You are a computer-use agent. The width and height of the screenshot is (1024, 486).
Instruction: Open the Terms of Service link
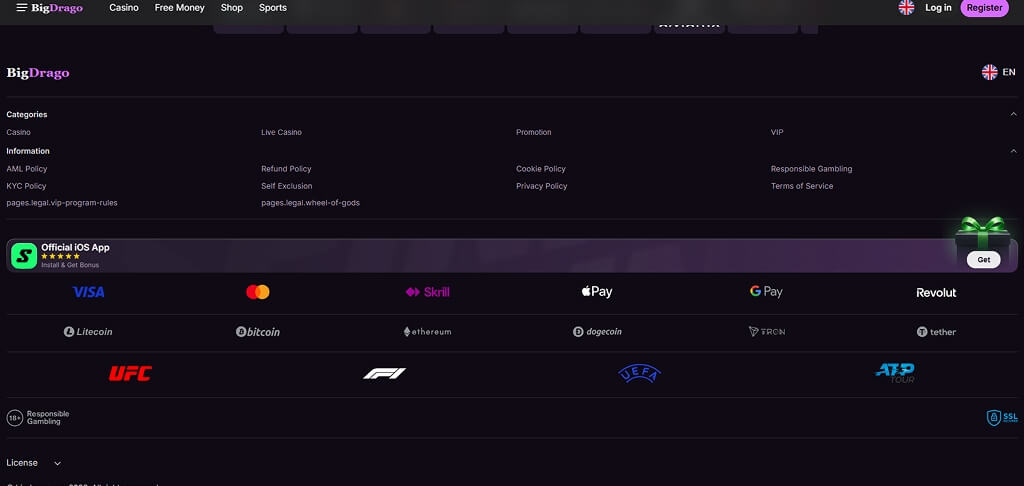pyautogui.click(x=802, y=186)
